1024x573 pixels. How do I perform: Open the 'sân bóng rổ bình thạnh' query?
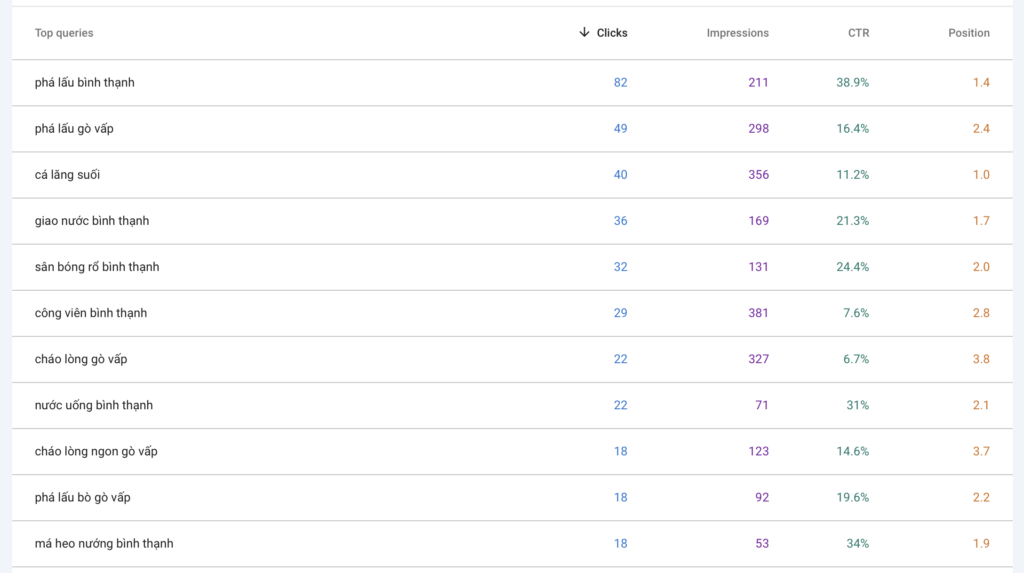97,267
